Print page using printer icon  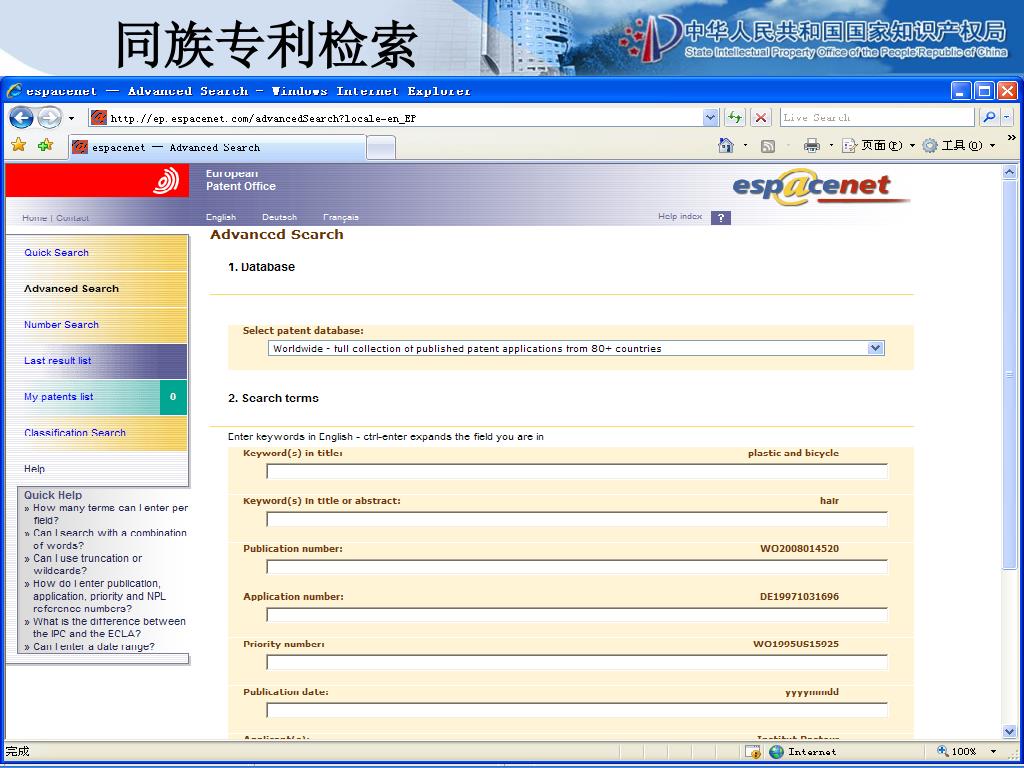click(x=812, y=146)
